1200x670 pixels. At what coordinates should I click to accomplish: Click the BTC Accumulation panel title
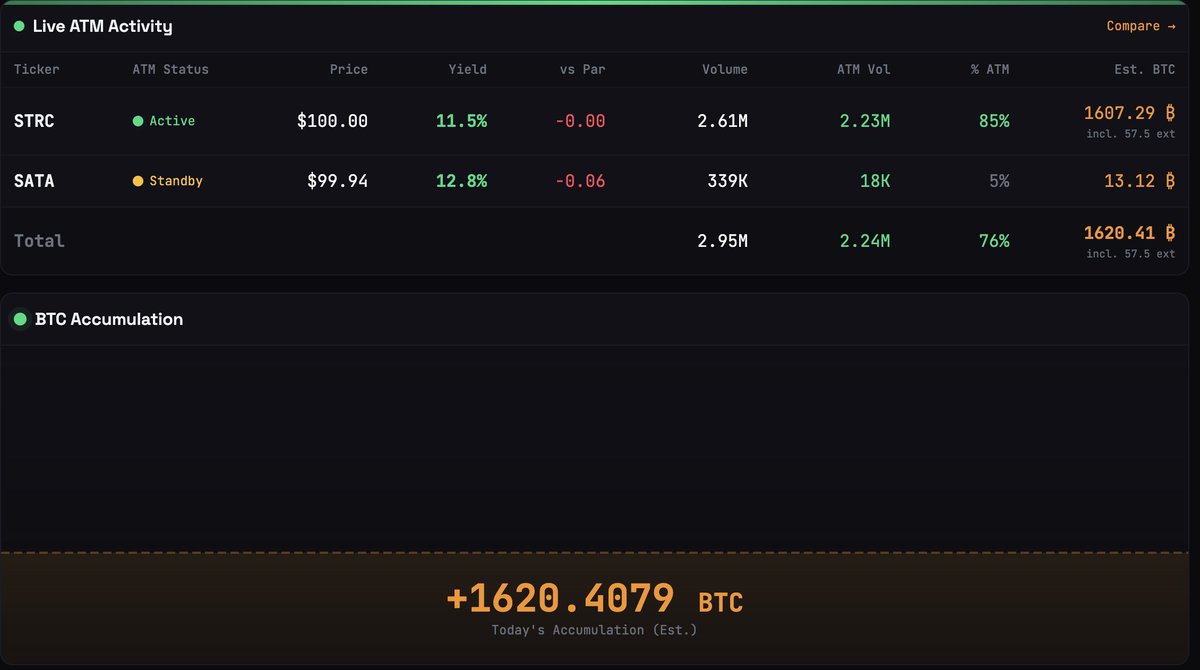coord(109,320)
